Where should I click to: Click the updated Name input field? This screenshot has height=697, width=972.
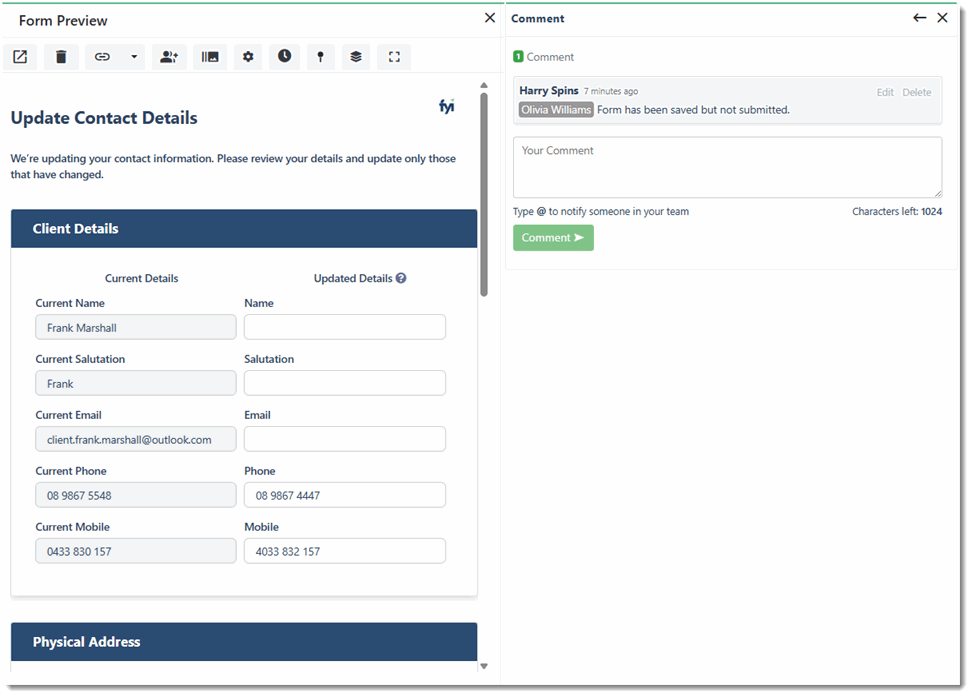point(345,327)
